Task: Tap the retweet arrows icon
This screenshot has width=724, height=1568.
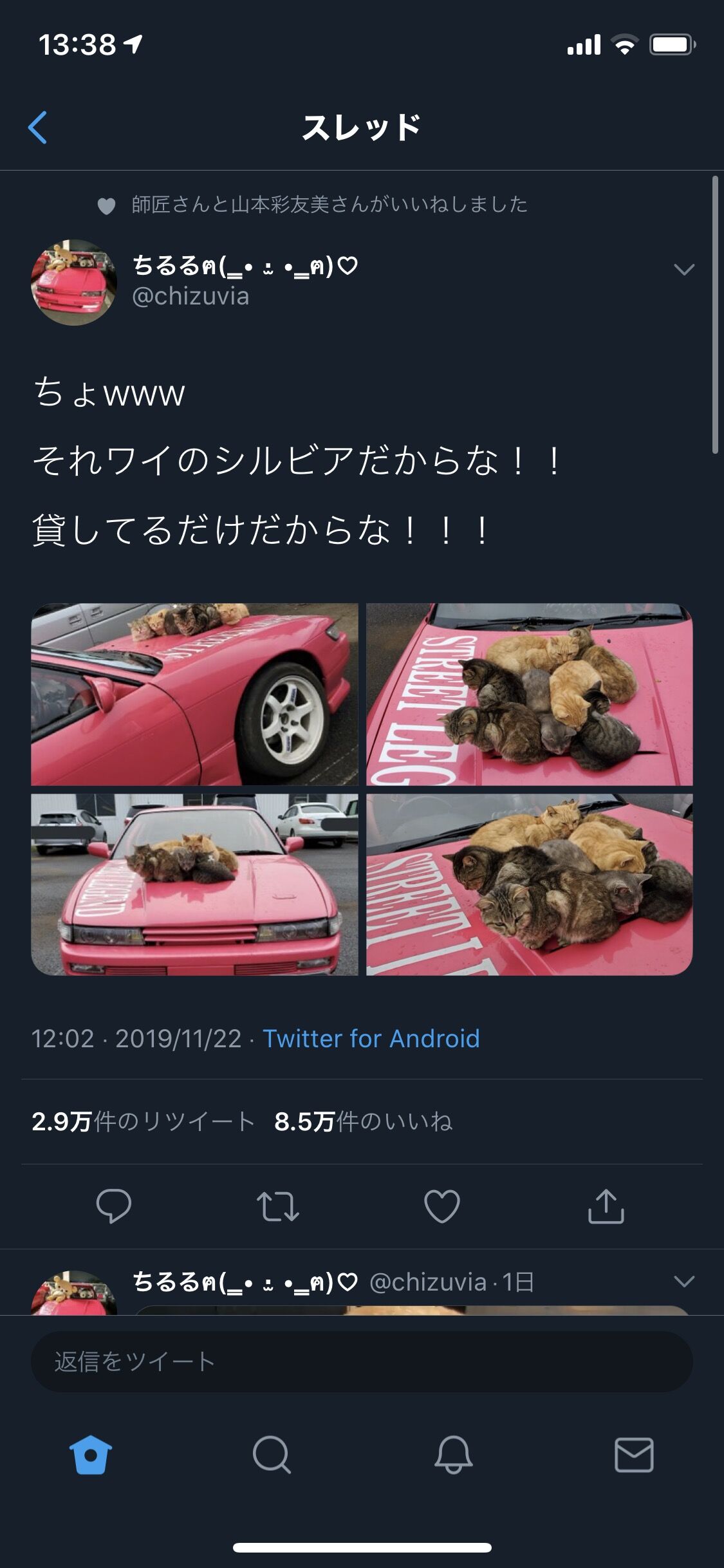Action: pos(278,1206)
